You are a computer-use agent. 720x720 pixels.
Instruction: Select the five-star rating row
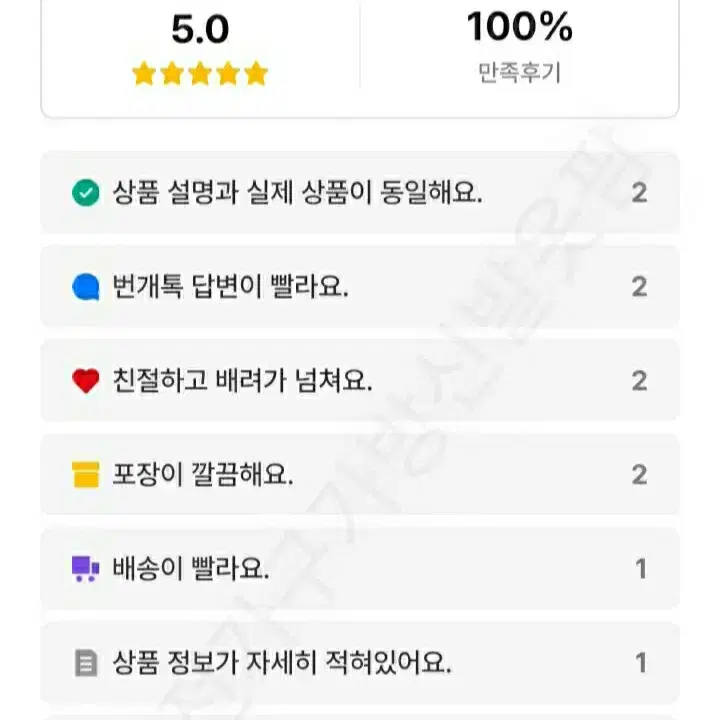200,73
